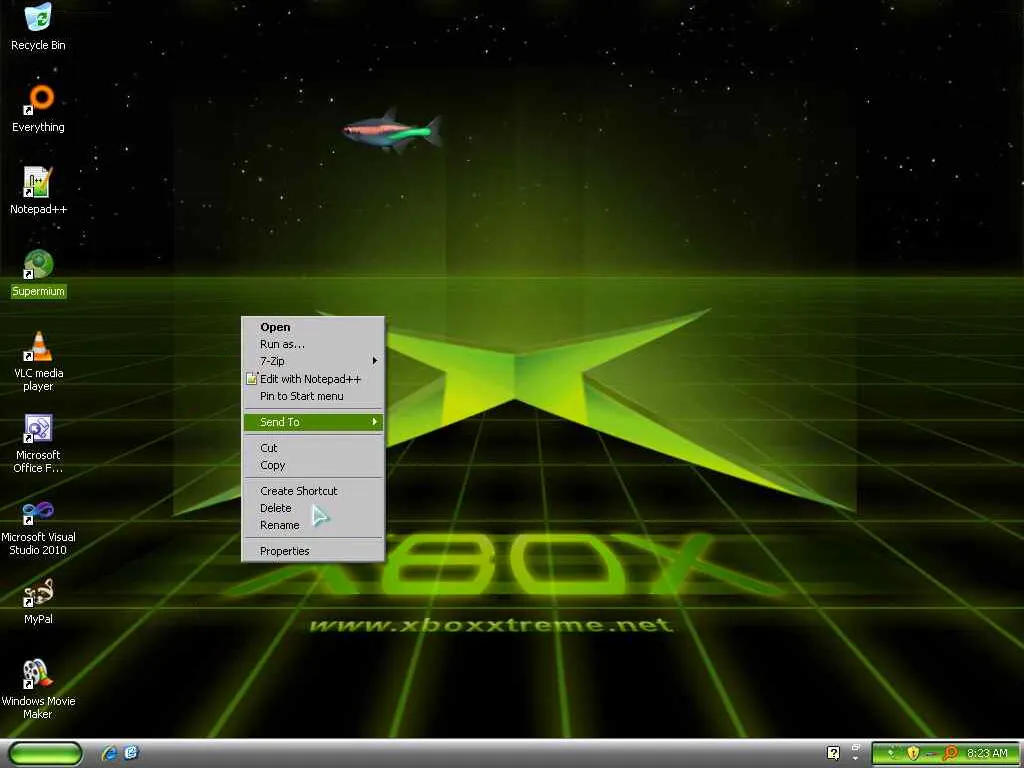Image resolution: width=1024 pixels, height=768 pixels.
Task: Select the Microsoft Office desktop shortcut
Action: (x=38, y=443)
